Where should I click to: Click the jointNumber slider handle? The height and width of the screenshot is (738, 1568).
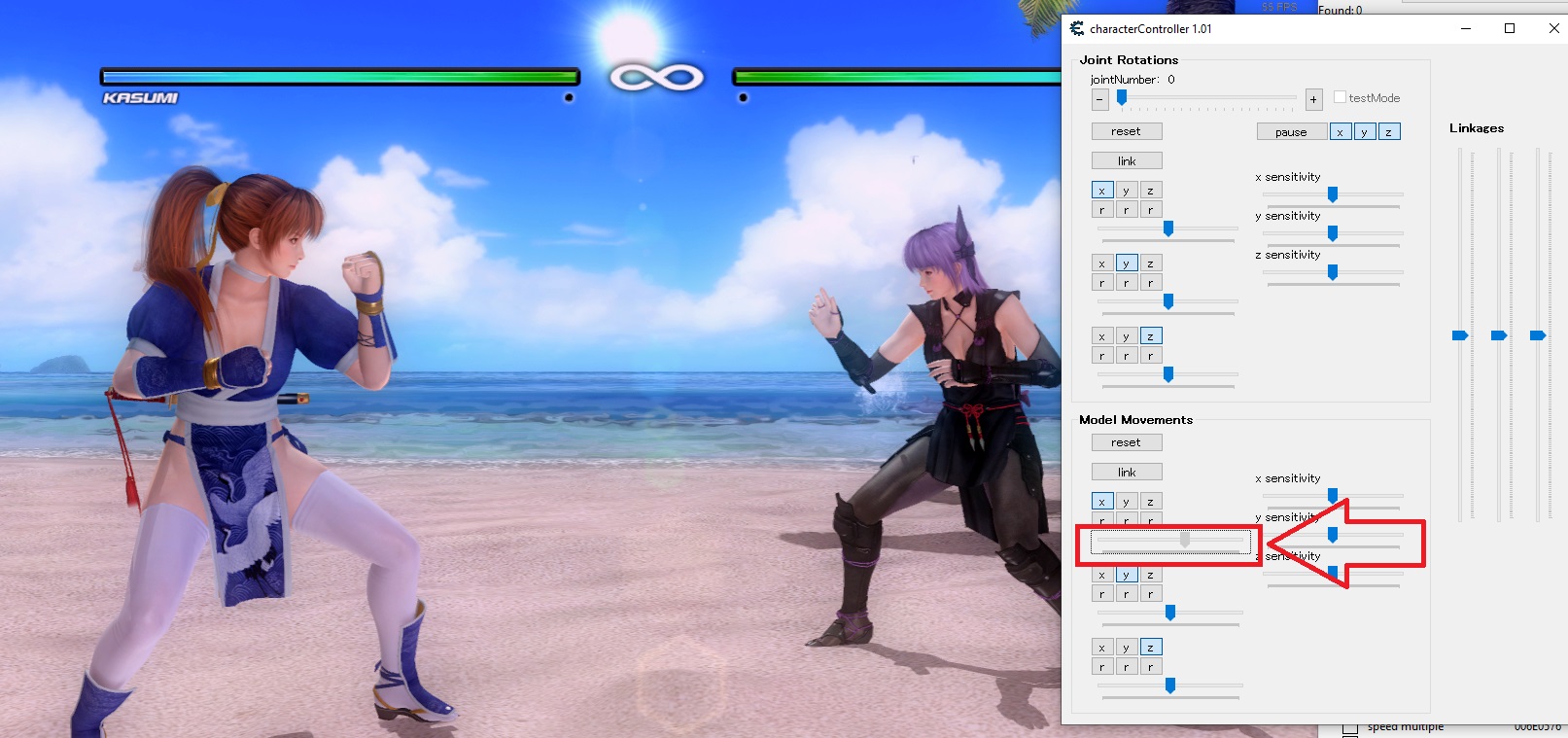(x=1122, y=97)
